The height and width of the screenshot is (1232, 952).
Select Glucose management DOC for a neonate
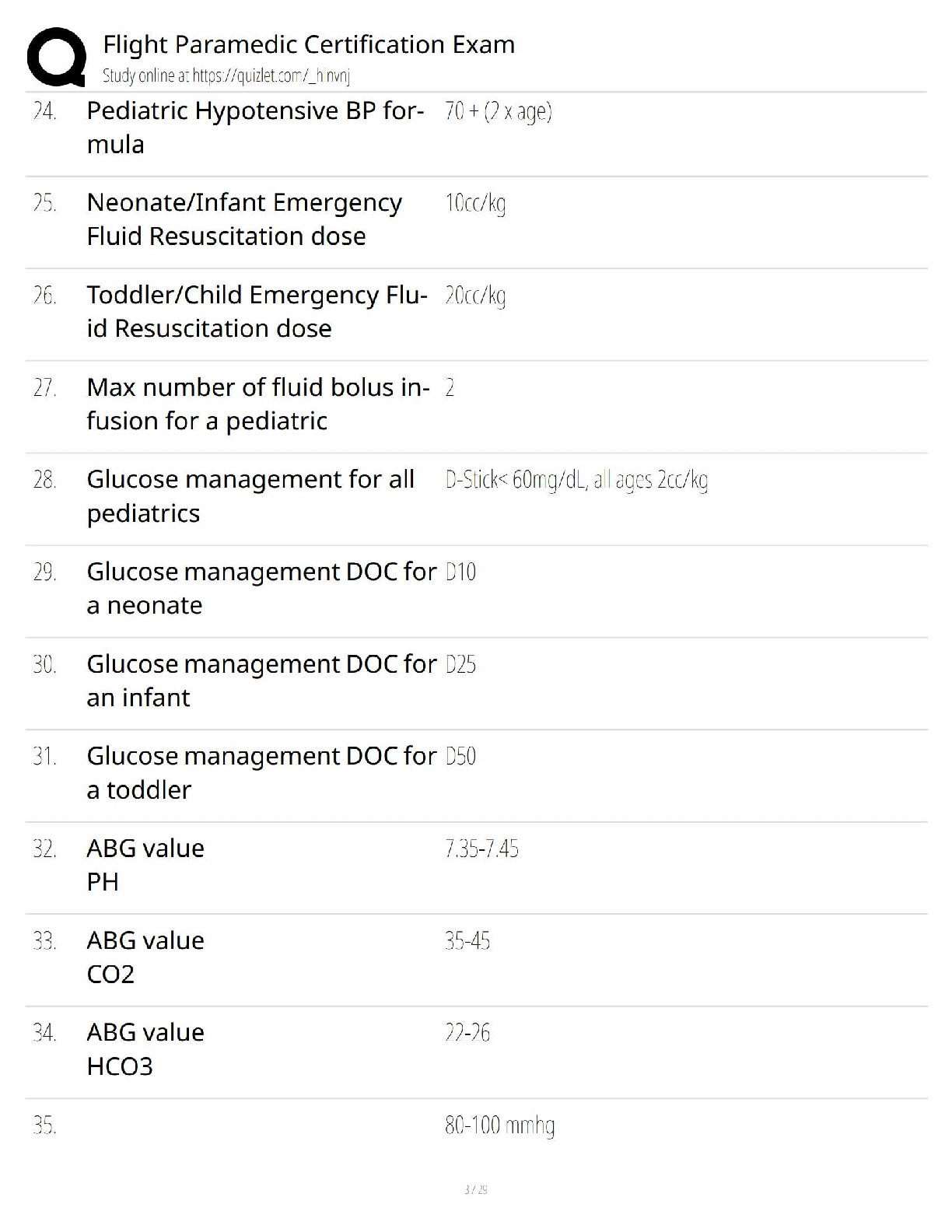(261, 588)
